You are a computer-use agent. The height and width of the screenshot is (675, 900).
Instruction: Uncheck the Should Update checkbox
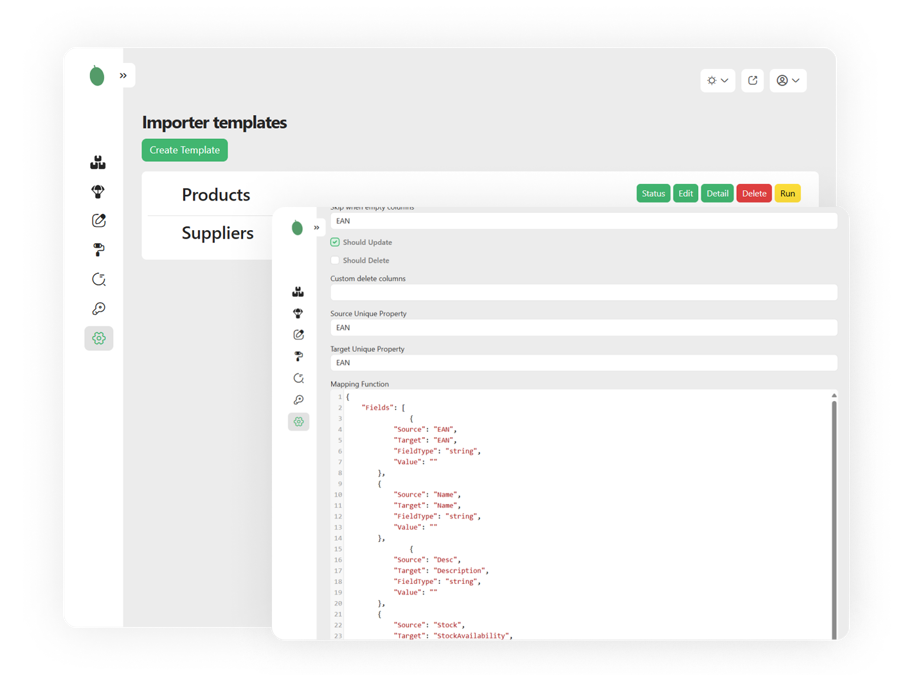tap(335, 242)
